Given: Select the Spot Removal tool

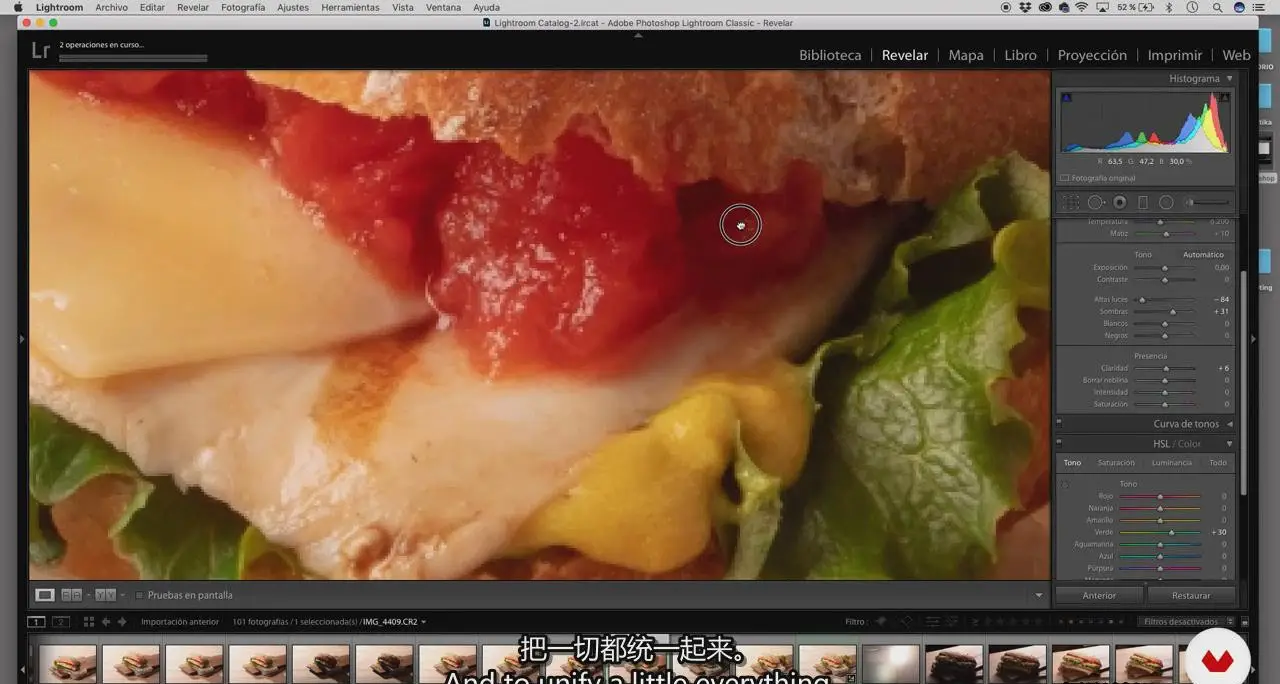Looking at the screenshot, I should pyautogui.click(x=1095, y=202).
